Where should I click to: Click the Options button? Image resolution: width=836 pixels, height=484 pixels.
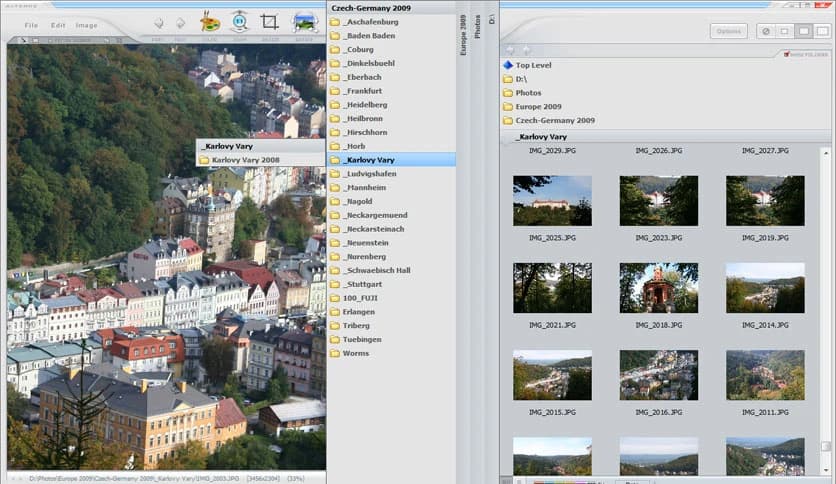728,31
